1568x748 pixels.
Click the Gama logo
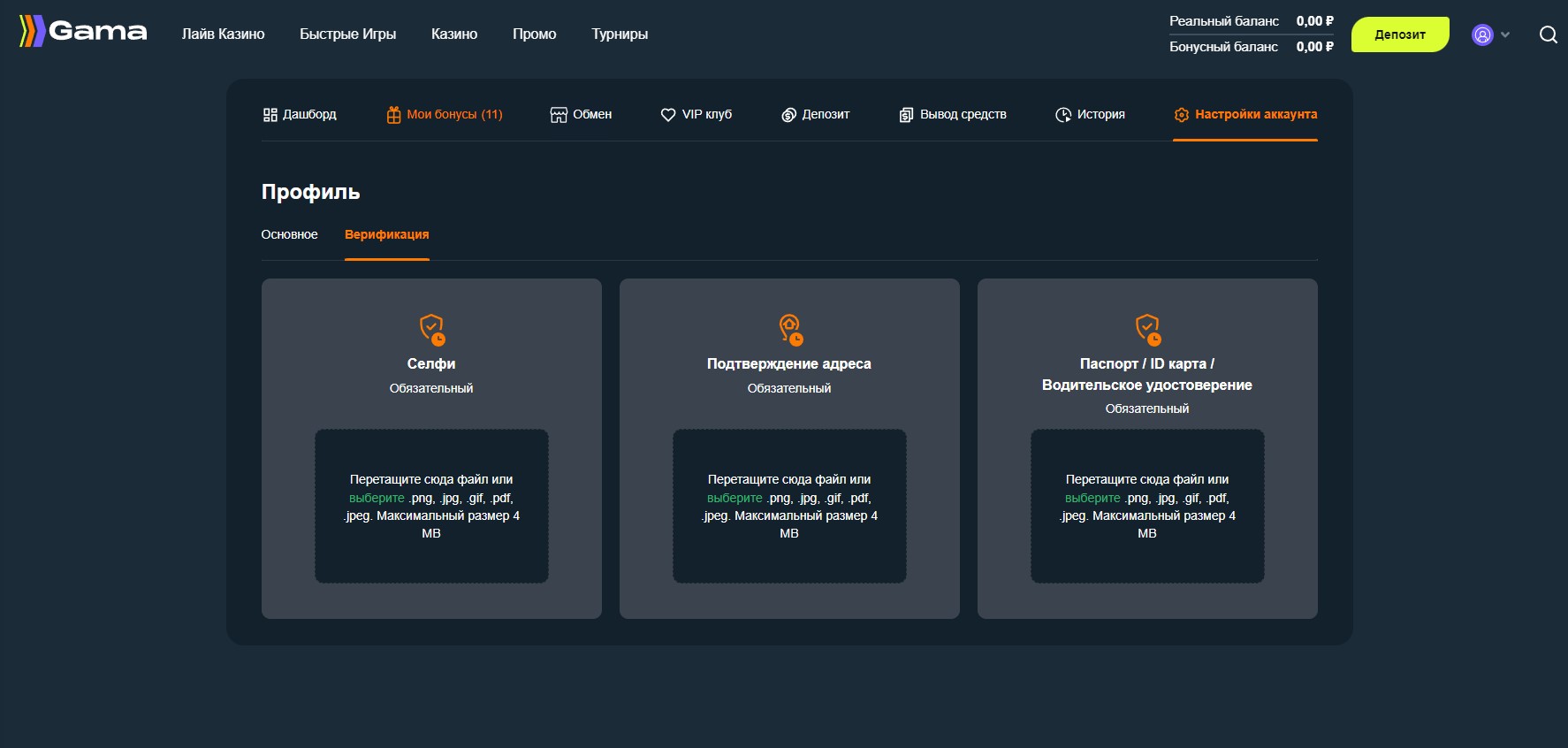click(x=83, y=32)
